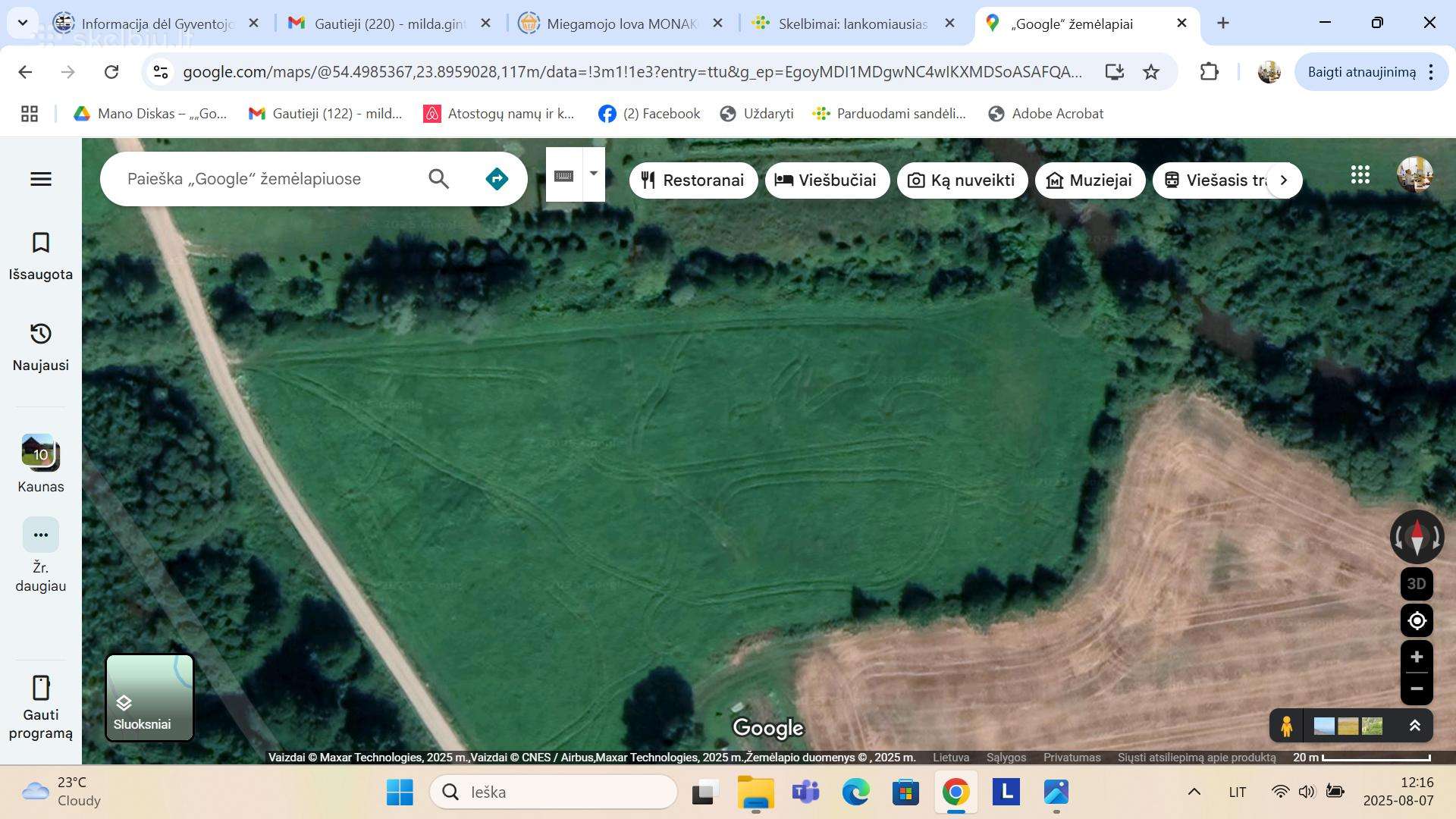Click the Street View pegman icon

(1286, 726)
